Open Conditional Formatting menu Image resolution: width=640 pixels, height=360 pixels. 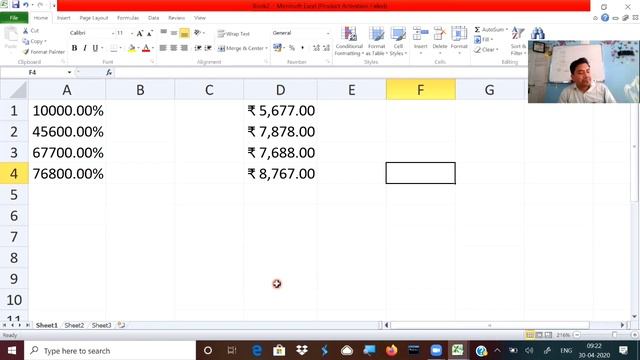click(x=349, y=41)
